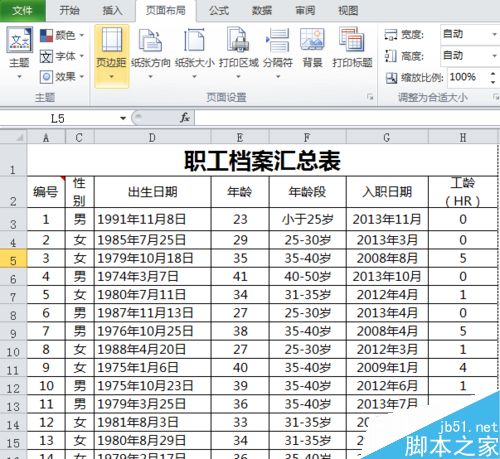Click the cell 2009年1月

387,368
